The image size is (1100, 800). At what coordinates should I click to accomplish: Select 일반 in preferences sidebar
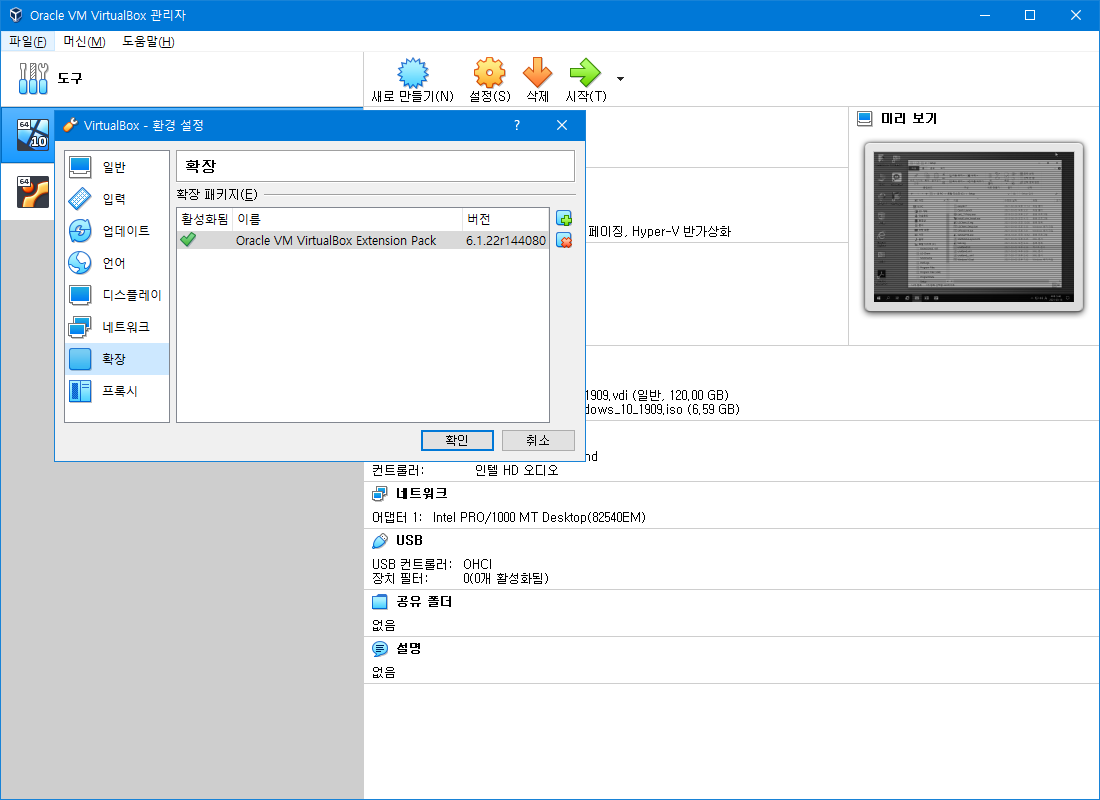point(116,167)
